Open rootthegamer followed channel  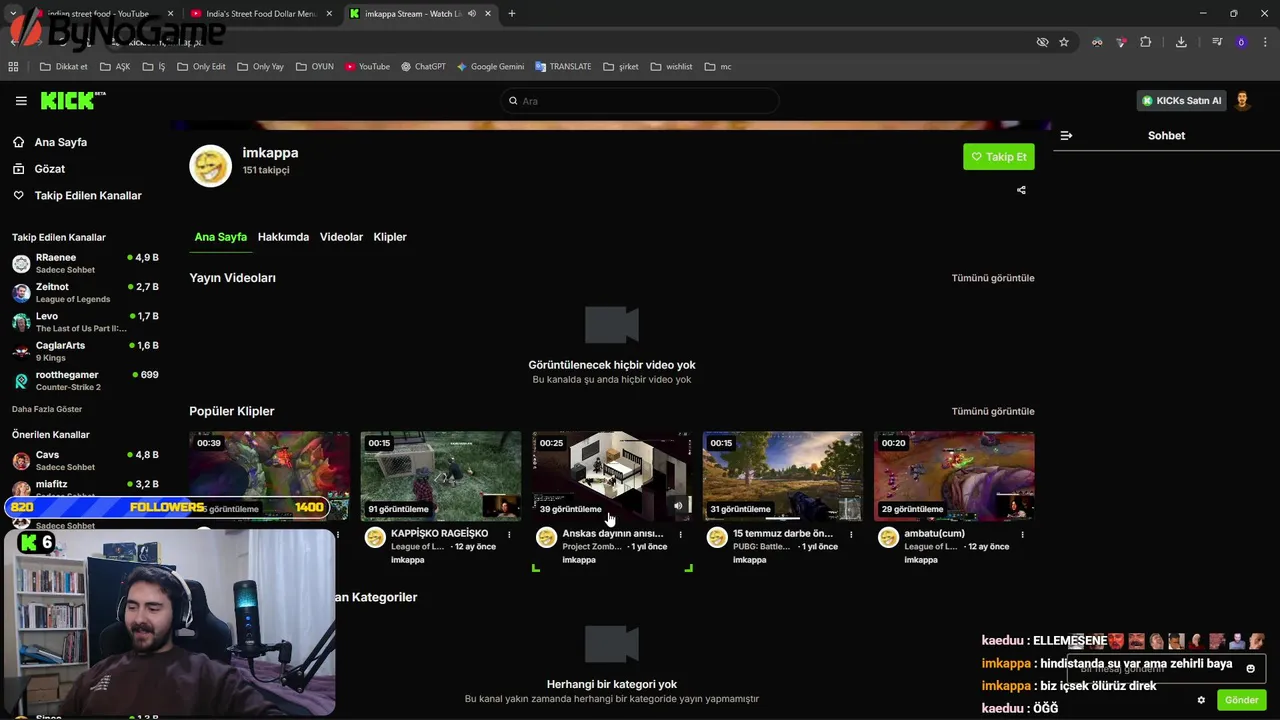(86, 380)
